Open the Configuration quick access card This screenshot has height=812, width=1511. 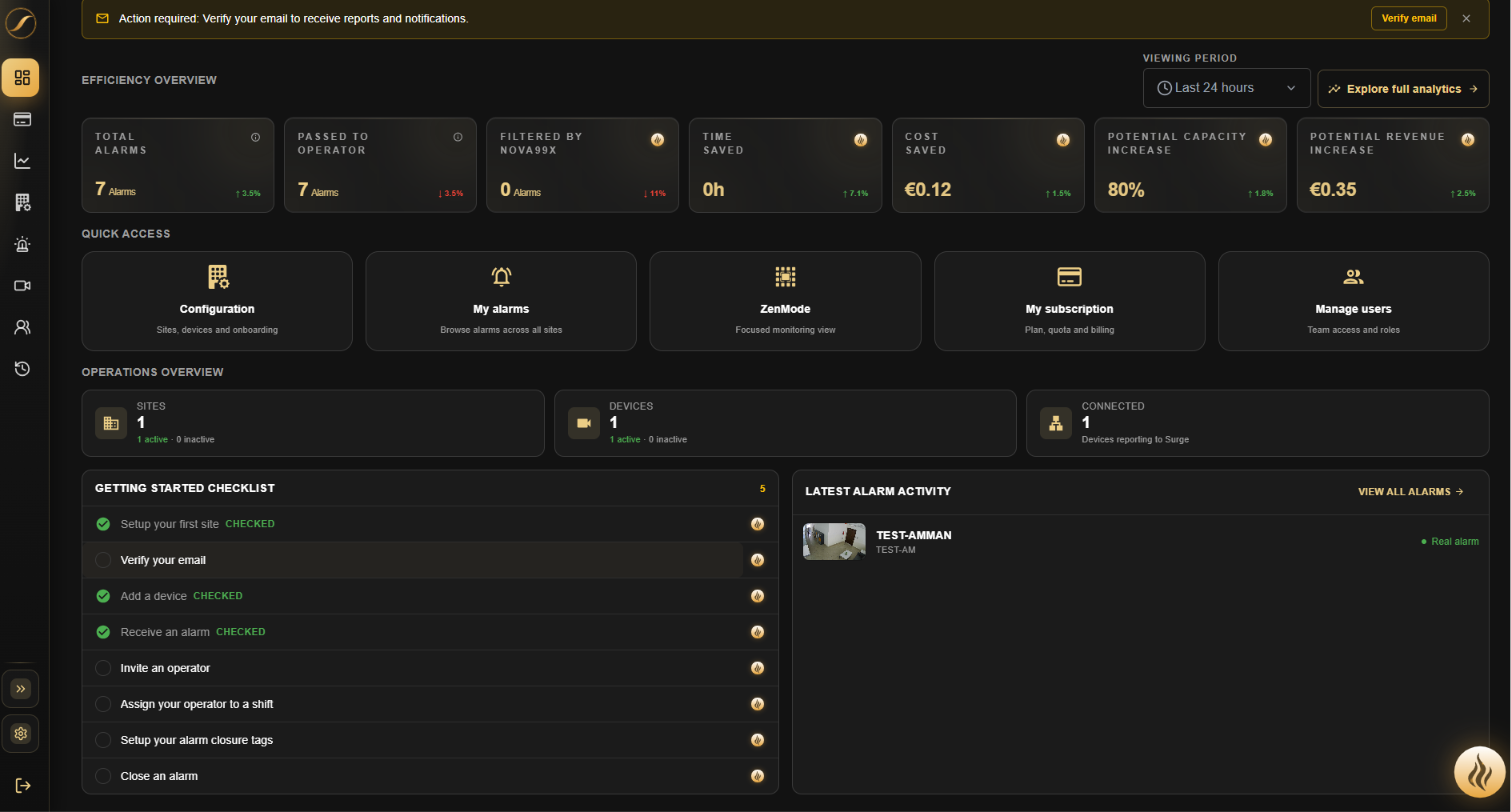click(217, 301)
